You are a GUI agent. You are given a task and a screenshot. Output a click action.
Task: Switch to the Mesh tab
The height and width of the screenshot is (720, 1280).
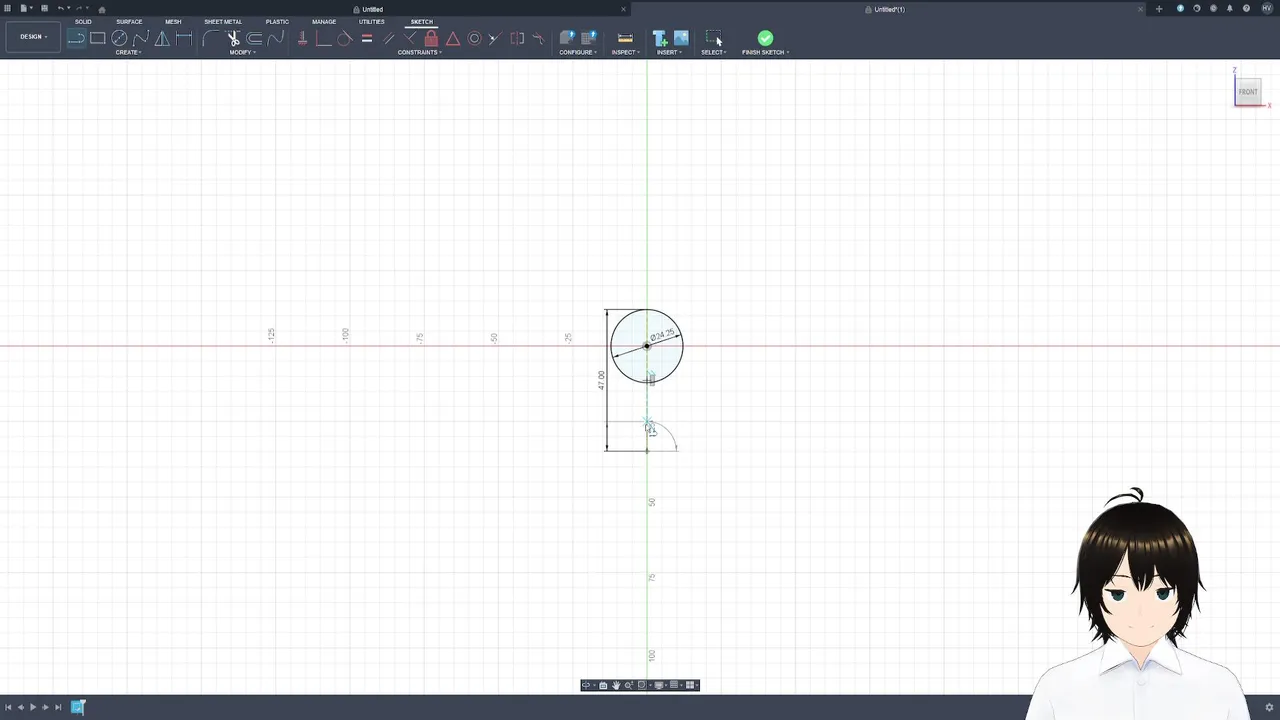(x=173, y=22)
